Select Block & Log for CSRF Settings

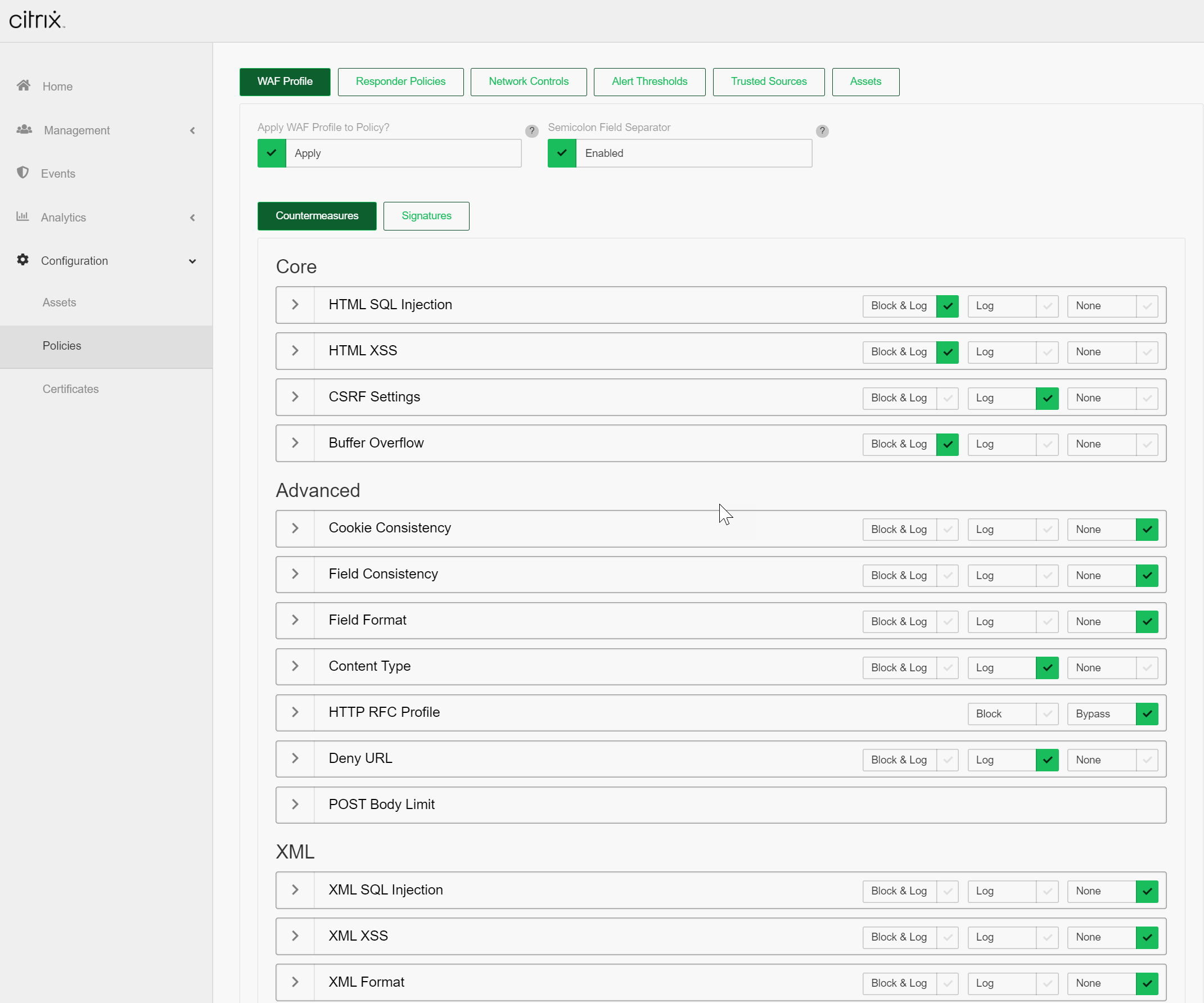(x=947, y=397)
